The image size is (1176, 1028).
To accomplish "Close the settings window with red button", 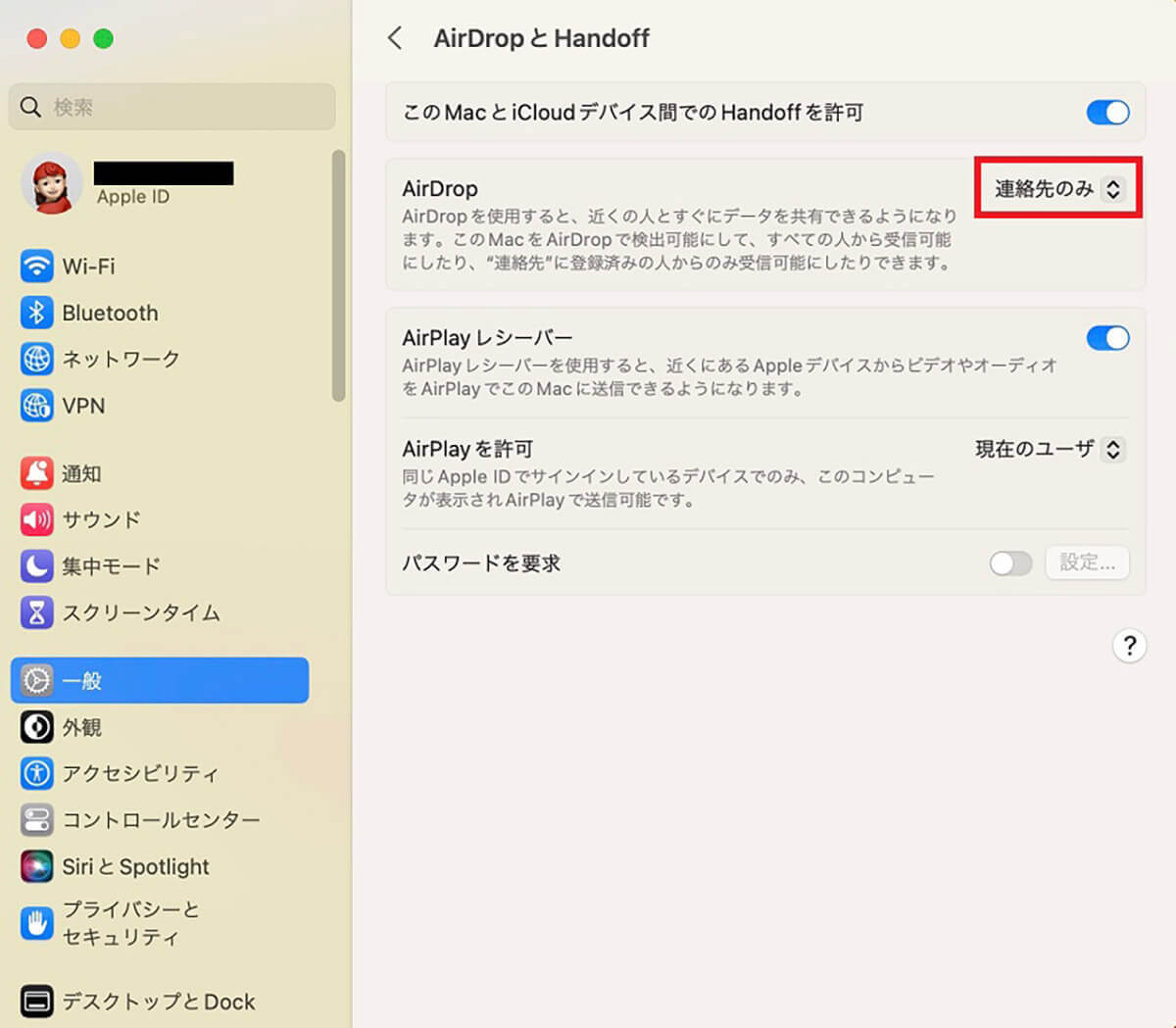I will (x=37, y=38).
